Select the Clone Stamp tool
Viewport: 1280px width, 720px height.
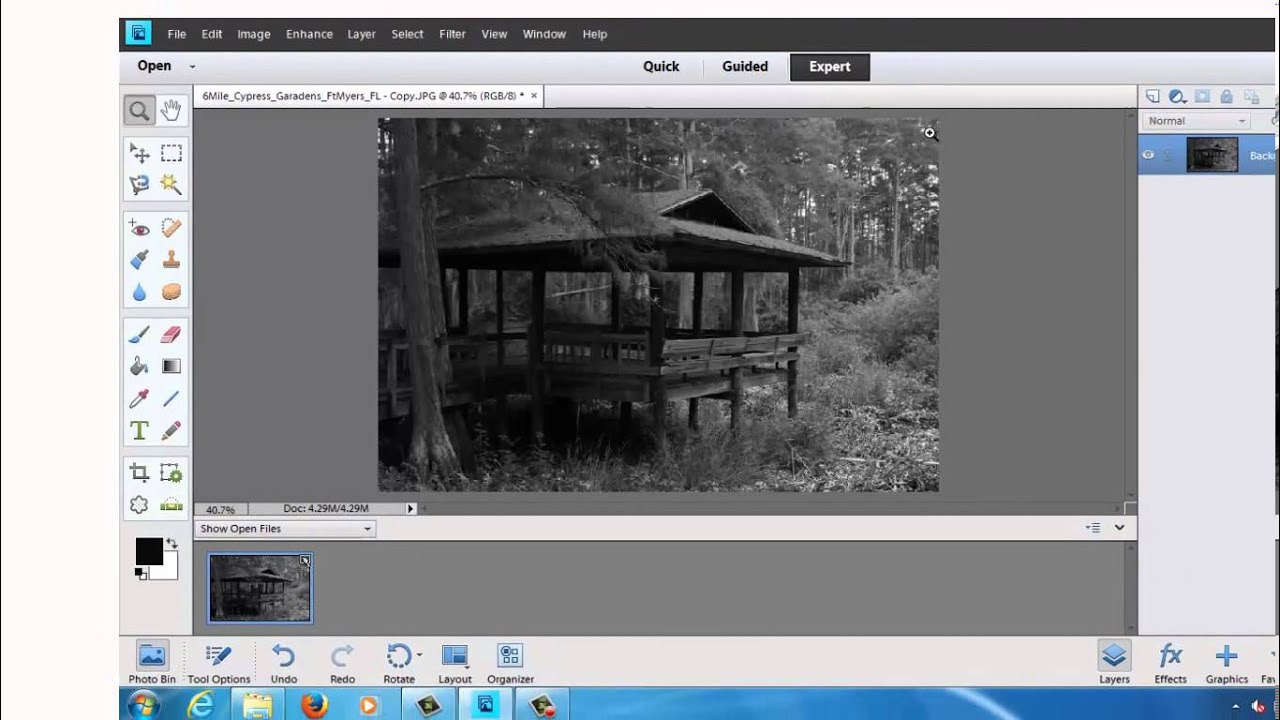tap(171, 260)
